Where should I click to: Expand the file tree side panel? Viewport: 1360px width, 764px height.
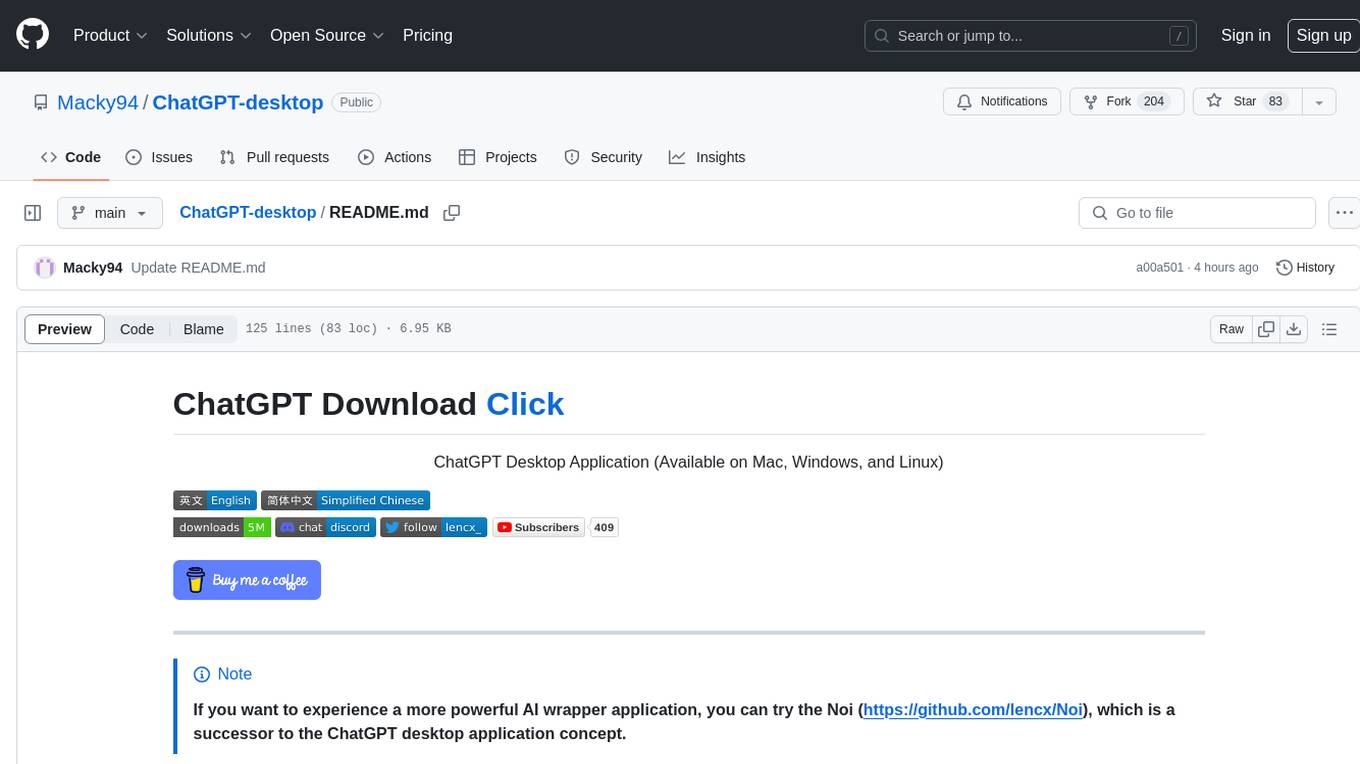click(33, 213)
